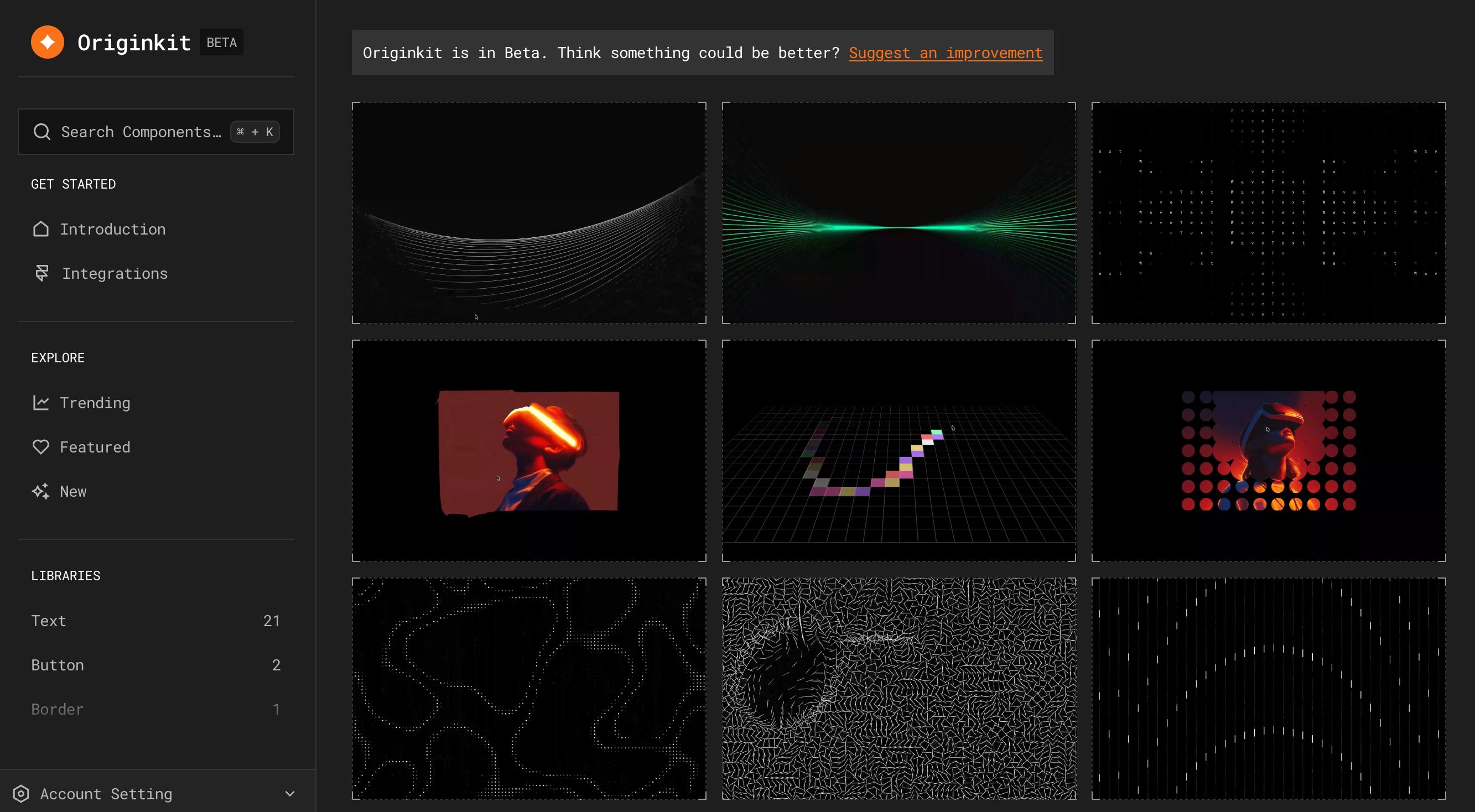
Task: Open the colorful pixel grid trail thumbnail
Action: coord(899,451)
